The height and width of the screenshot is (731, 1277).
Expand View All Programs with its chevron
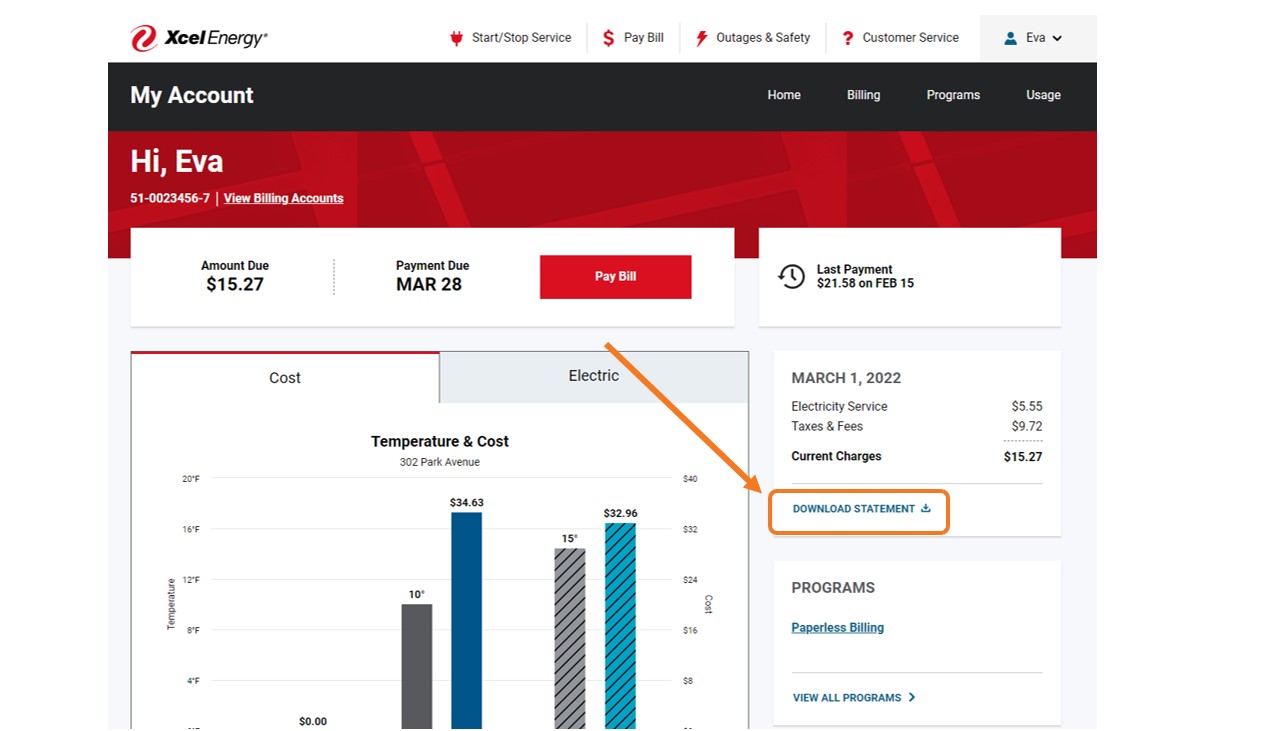click(911, 697)
